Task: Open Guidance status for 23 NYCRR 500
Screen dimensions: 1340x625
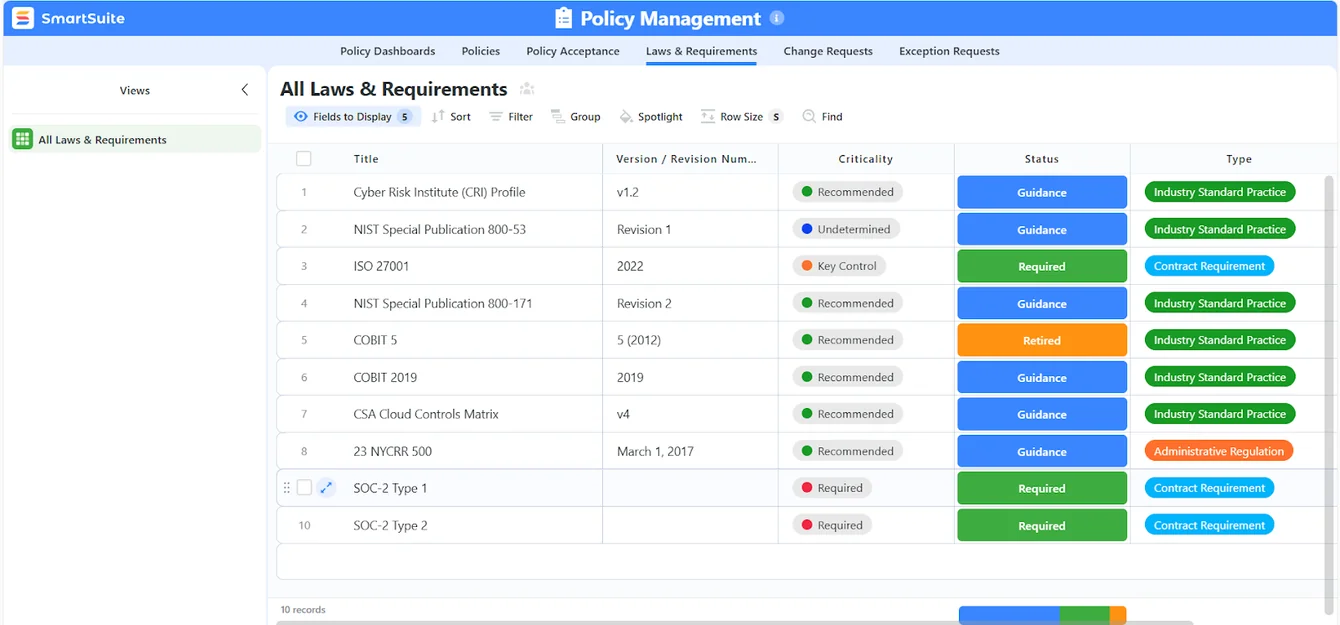Action: pos(1042,452)
